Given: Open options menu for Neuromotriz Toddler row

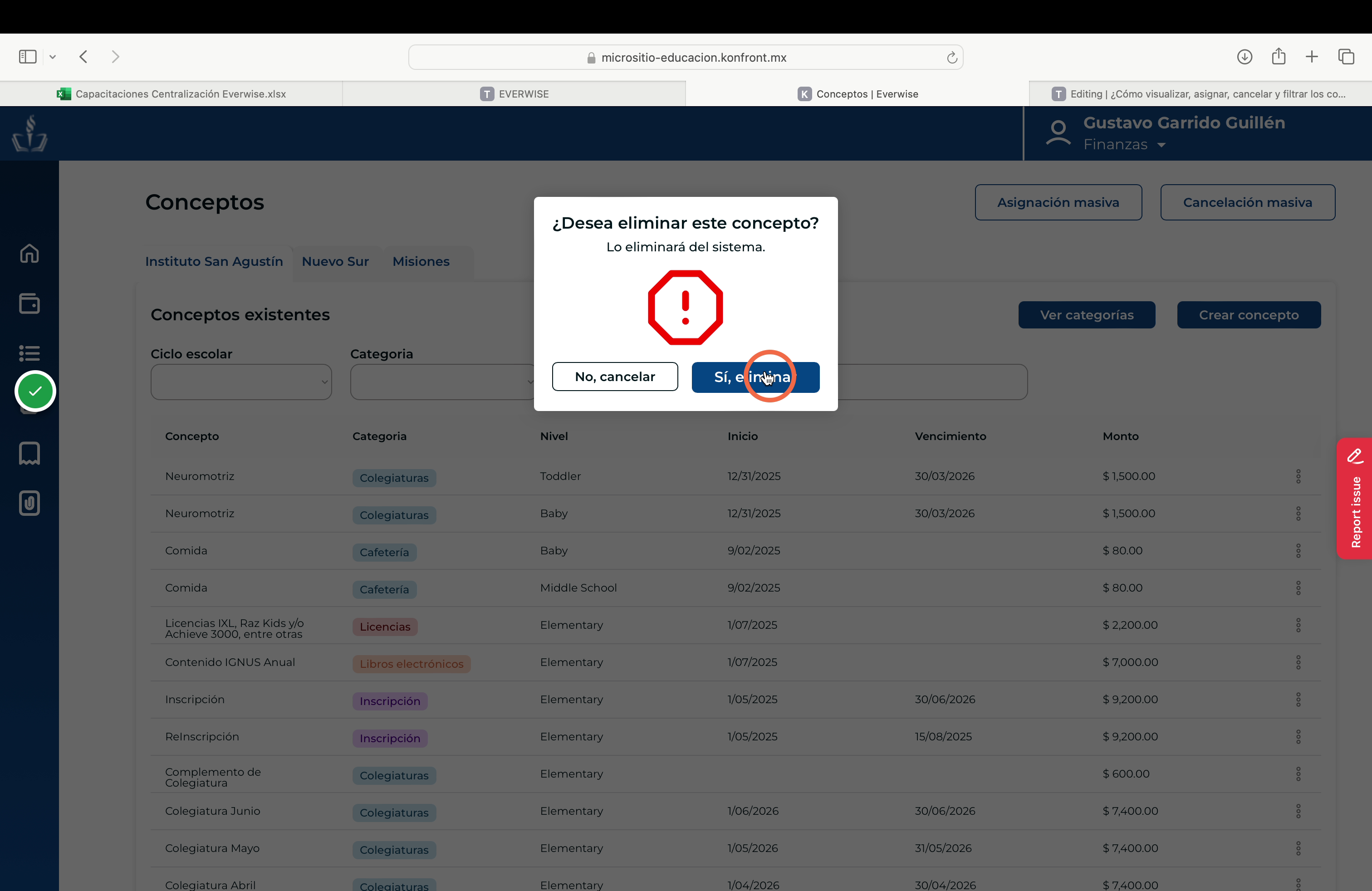Looking at the screenshot, I should click(1298, 476).
